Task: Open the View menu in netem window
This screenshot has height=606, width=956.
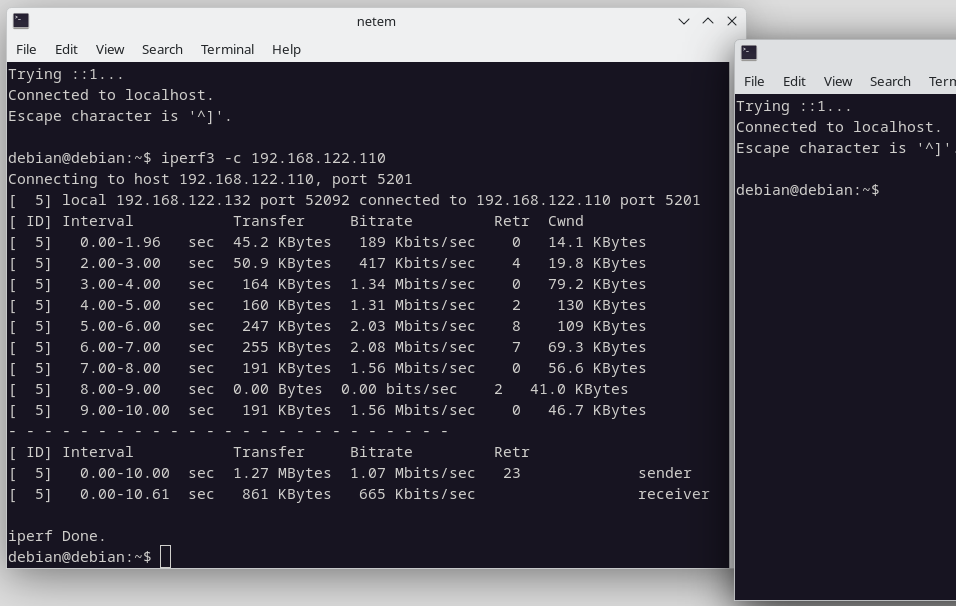Action: (110, 49)
